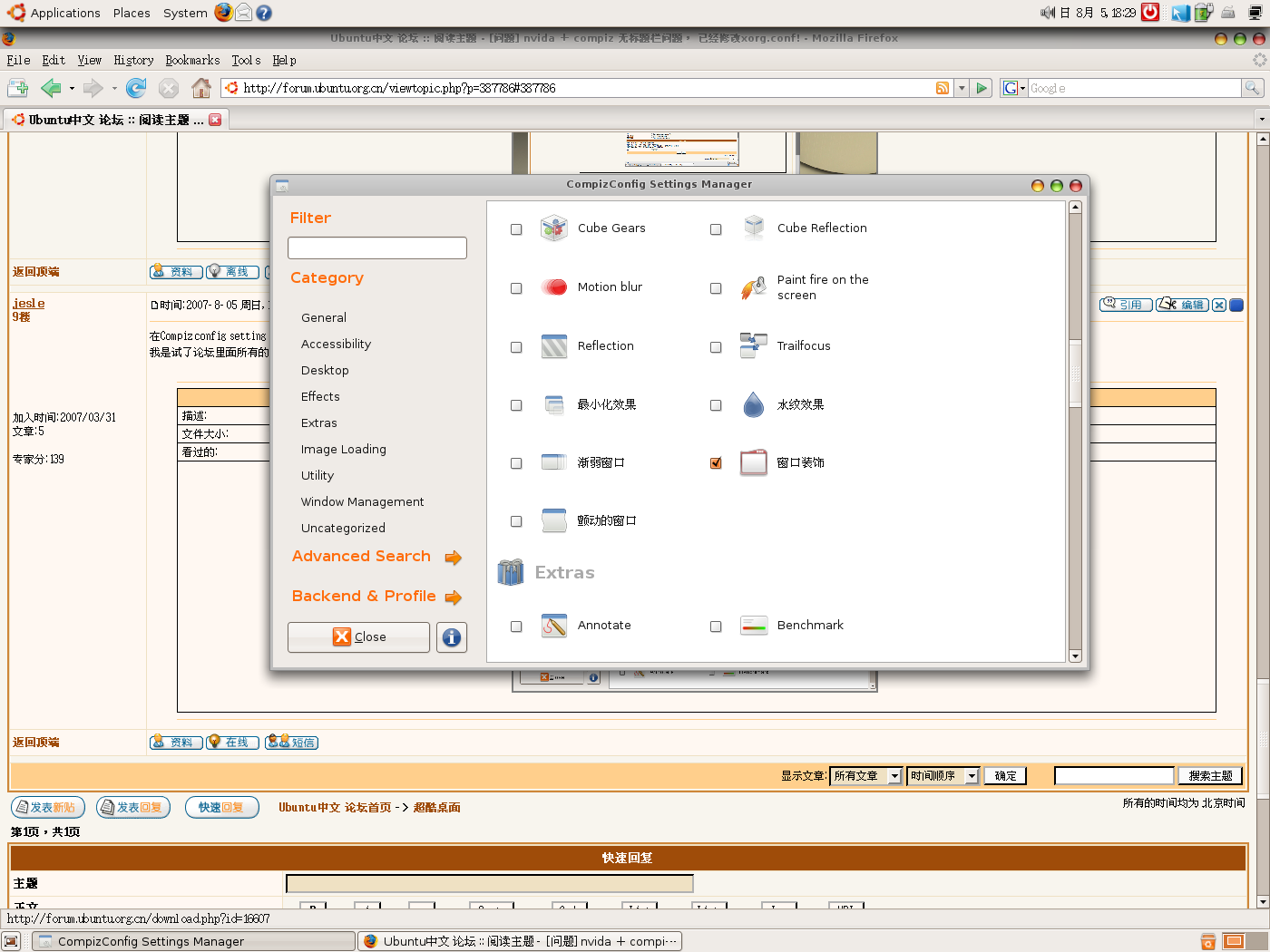Open Firefox Bookmarks menu
The width and height of the screenshot is (1270, 952).
(x=192, y=60)
